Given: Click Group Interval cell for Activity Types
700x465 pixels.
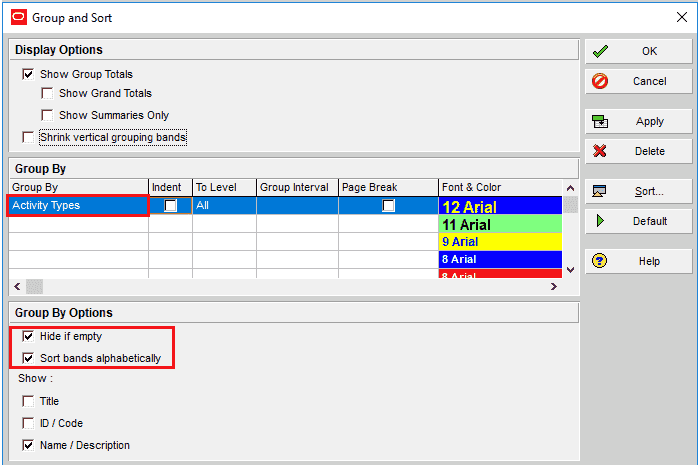Looking at the screenshot, I should coord(297,205).
